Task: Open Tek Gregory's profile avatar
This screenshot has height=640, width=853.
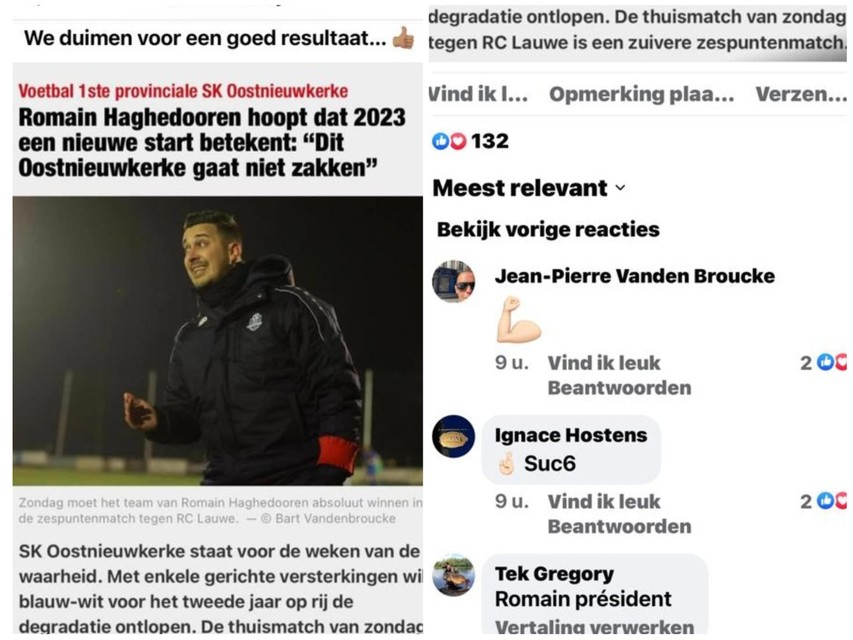Action: (x=454, y=576)
